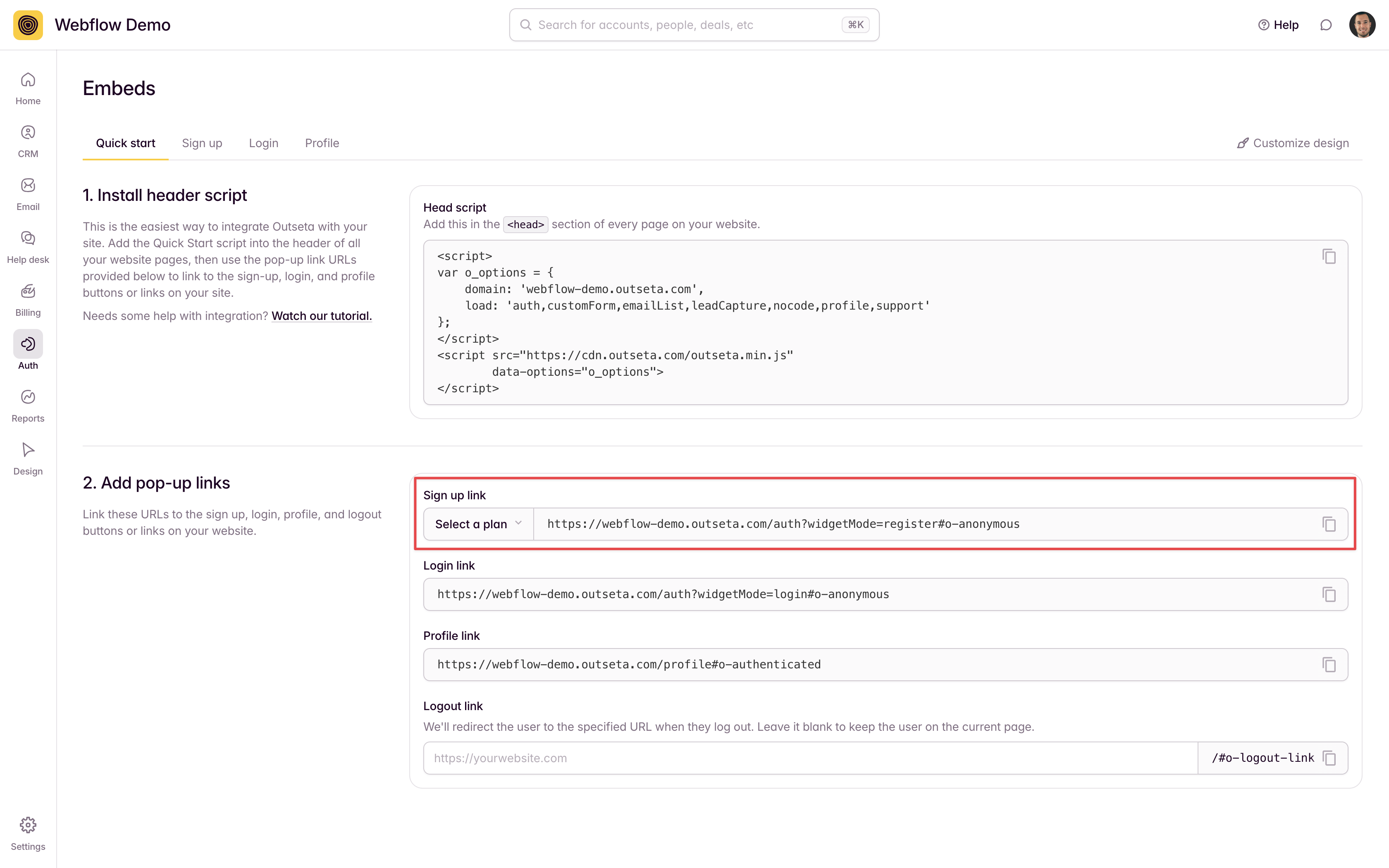Open the Design sidebar icon
The image size is (1389, 868).
point(28,450)
